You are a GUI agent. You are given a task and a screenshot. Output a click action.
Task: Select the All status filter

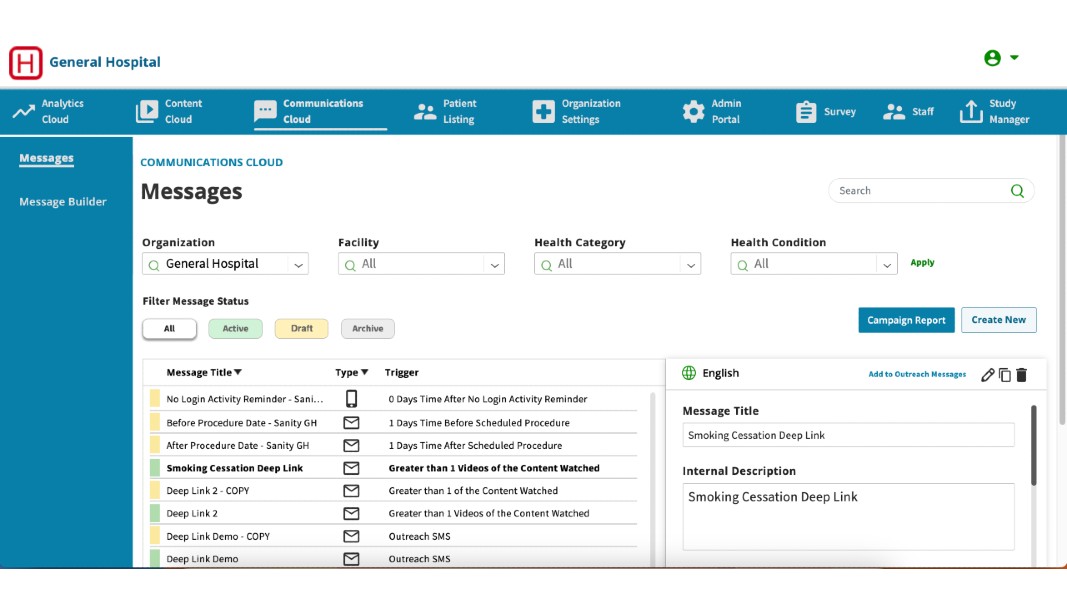pos(169,328)
